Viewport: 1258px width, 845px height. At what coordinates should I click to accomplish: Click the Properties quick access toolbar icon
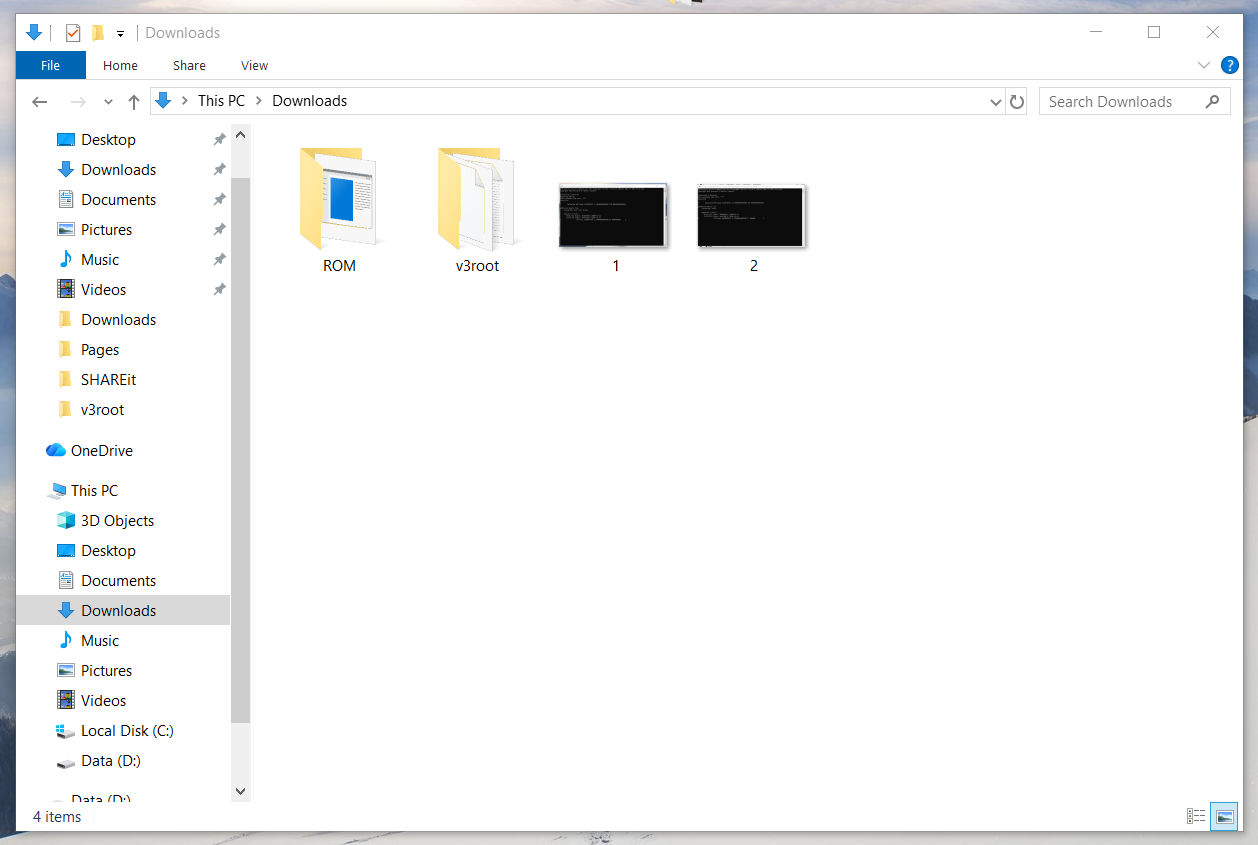point(73,33)
